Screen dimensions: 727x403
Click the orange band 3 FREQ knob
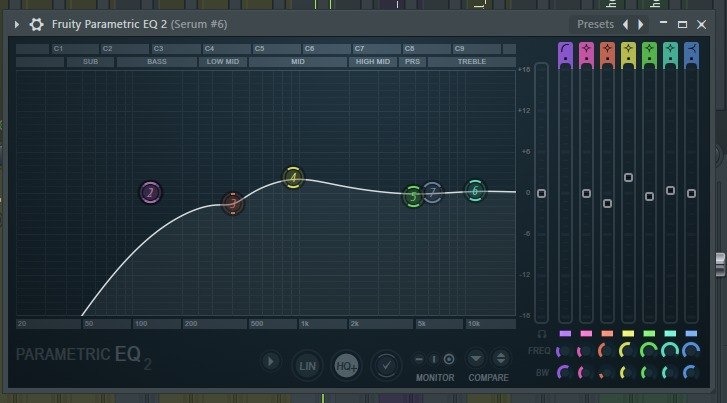pos(606,352)
